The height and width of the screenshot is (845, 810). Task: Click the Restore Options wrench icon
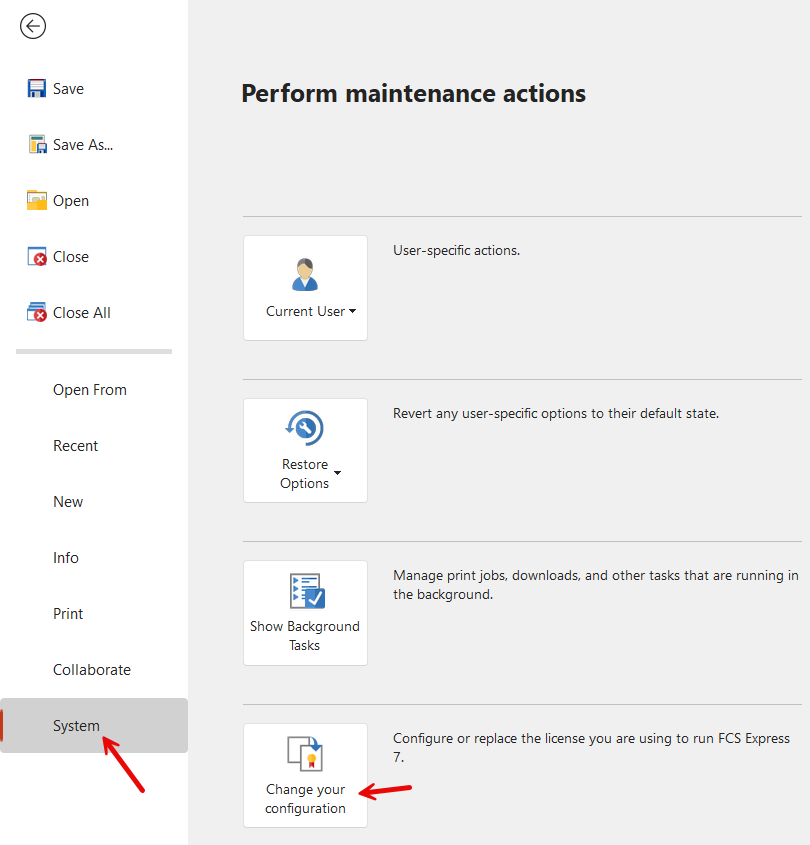coord(305,428)
